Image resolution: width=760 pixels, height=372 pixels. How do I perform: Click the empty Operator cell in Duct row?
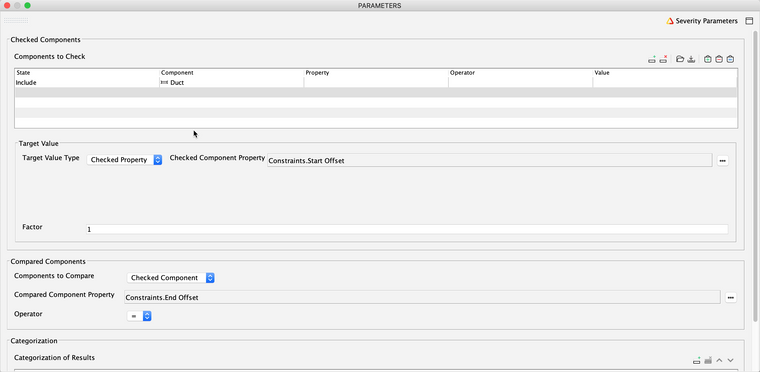pyautogui.click(x=521, y=83)
